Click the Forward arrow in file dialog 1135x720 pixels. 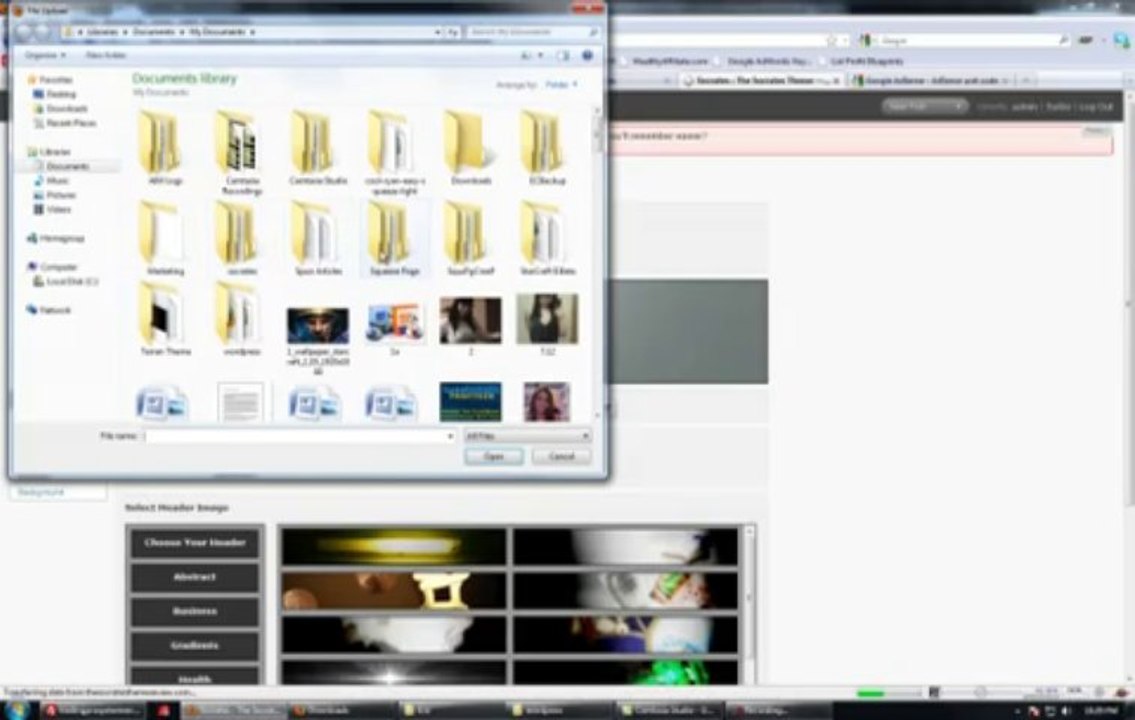coord(43,32)
